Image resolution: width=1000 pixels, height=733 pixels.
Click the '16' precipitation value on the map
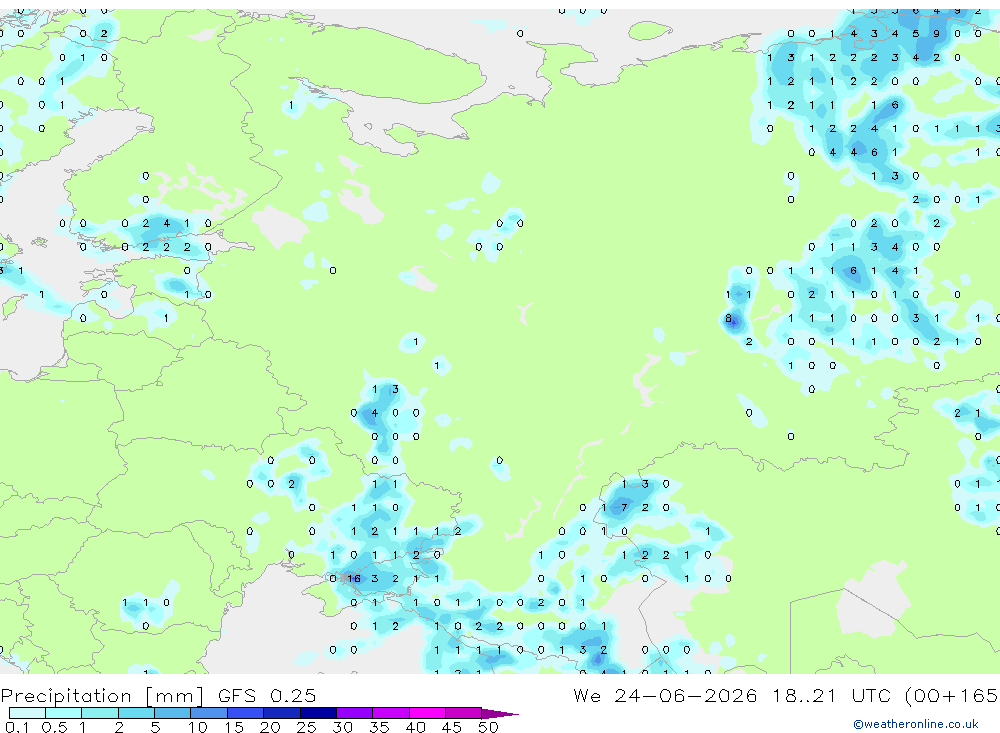pyautogui.click(x=353, y=579)
